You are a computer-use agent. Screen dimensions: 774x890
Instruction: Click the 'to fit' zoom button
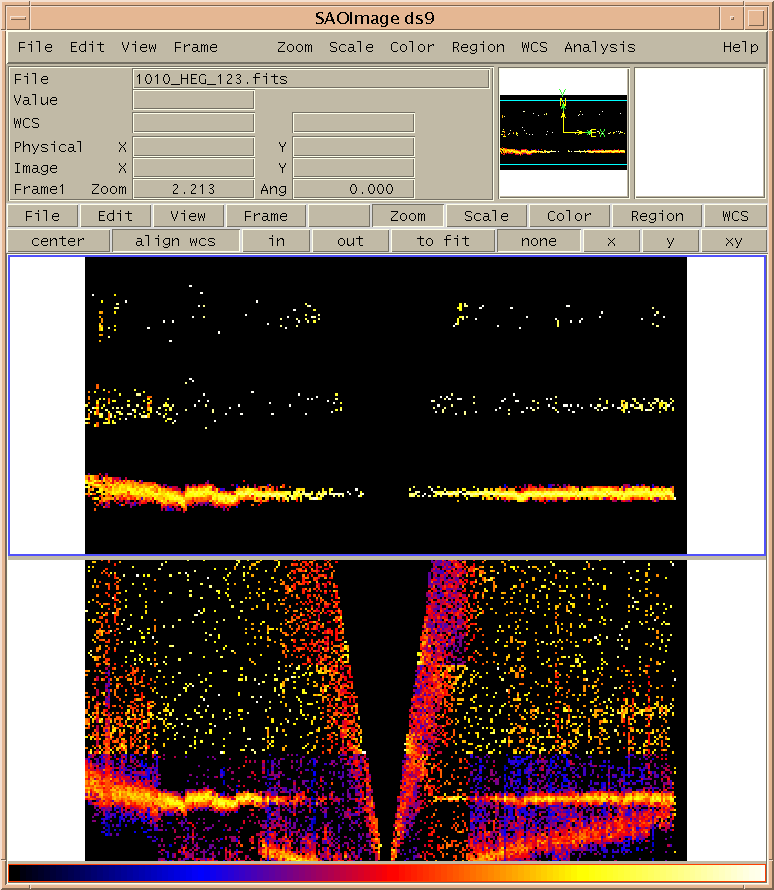pyautogui.click(x=443, y=241)
